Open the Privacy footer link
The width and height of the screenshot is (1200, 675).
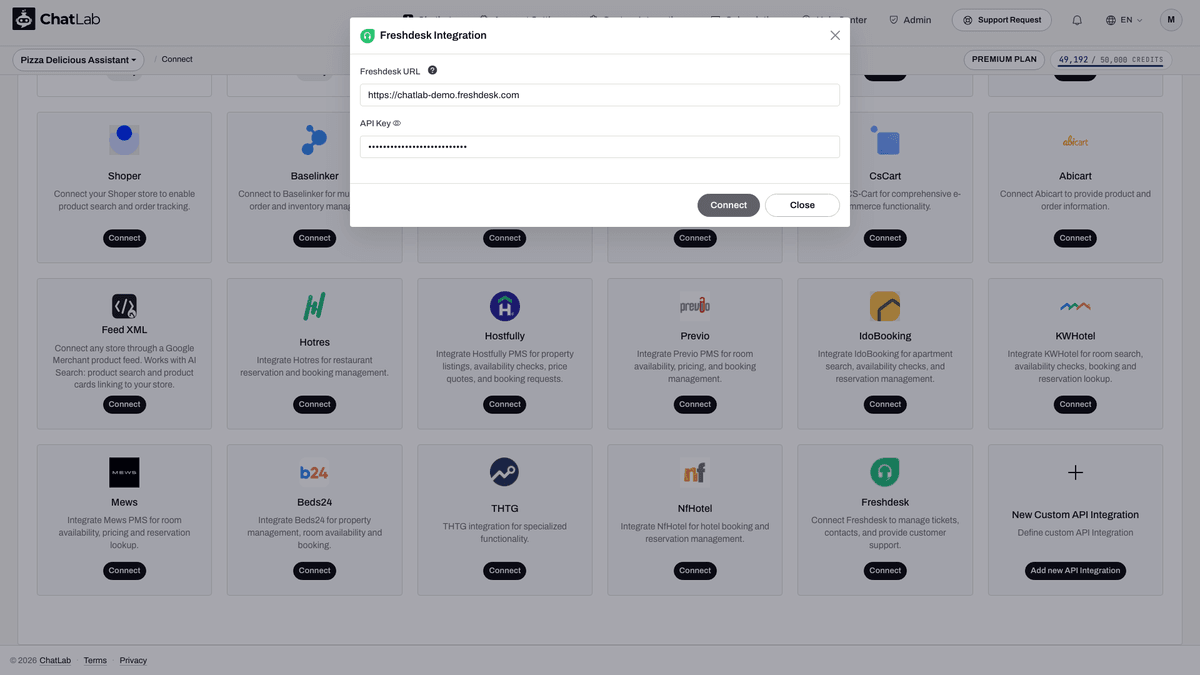pos(133,660)
